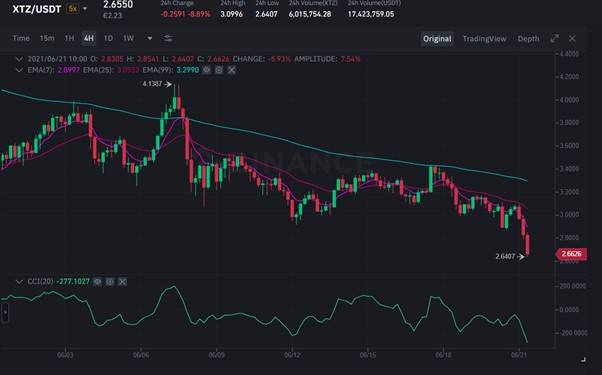
Task: Remove the EMA indicator with its X icon
Action: coord(231,70)
